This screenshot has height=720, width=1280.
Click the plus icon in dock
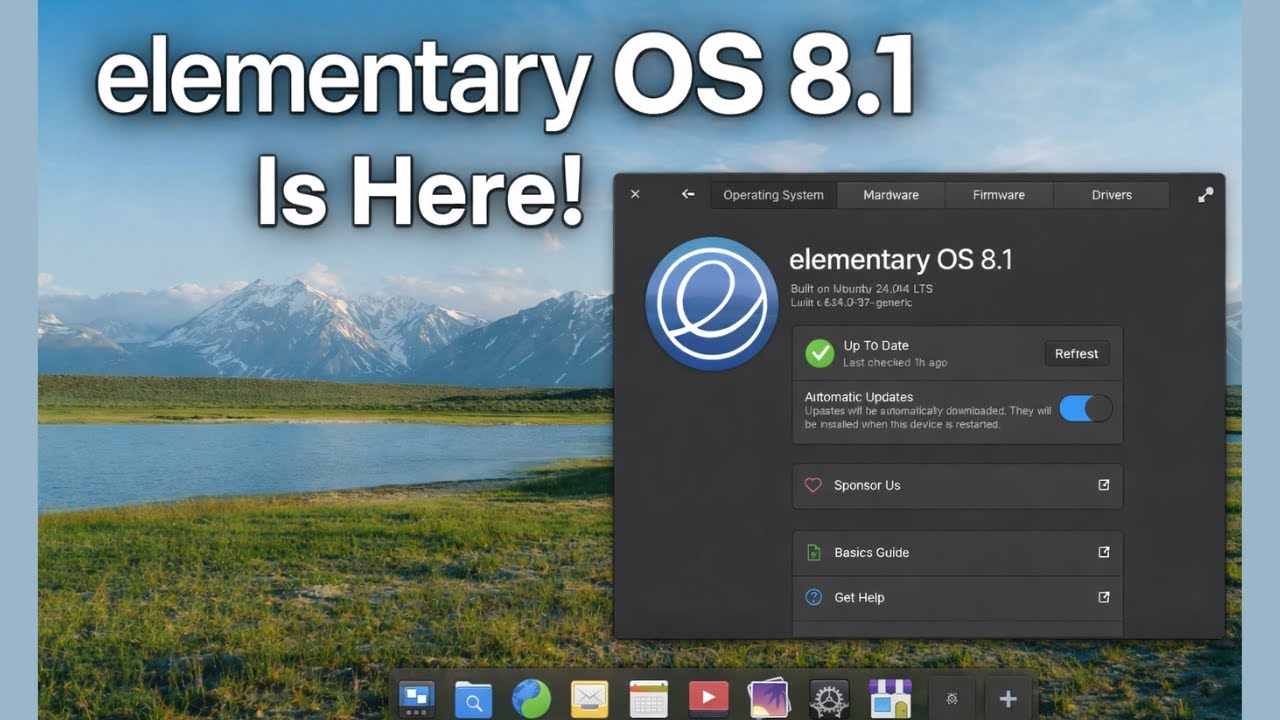coord(1008,699)
